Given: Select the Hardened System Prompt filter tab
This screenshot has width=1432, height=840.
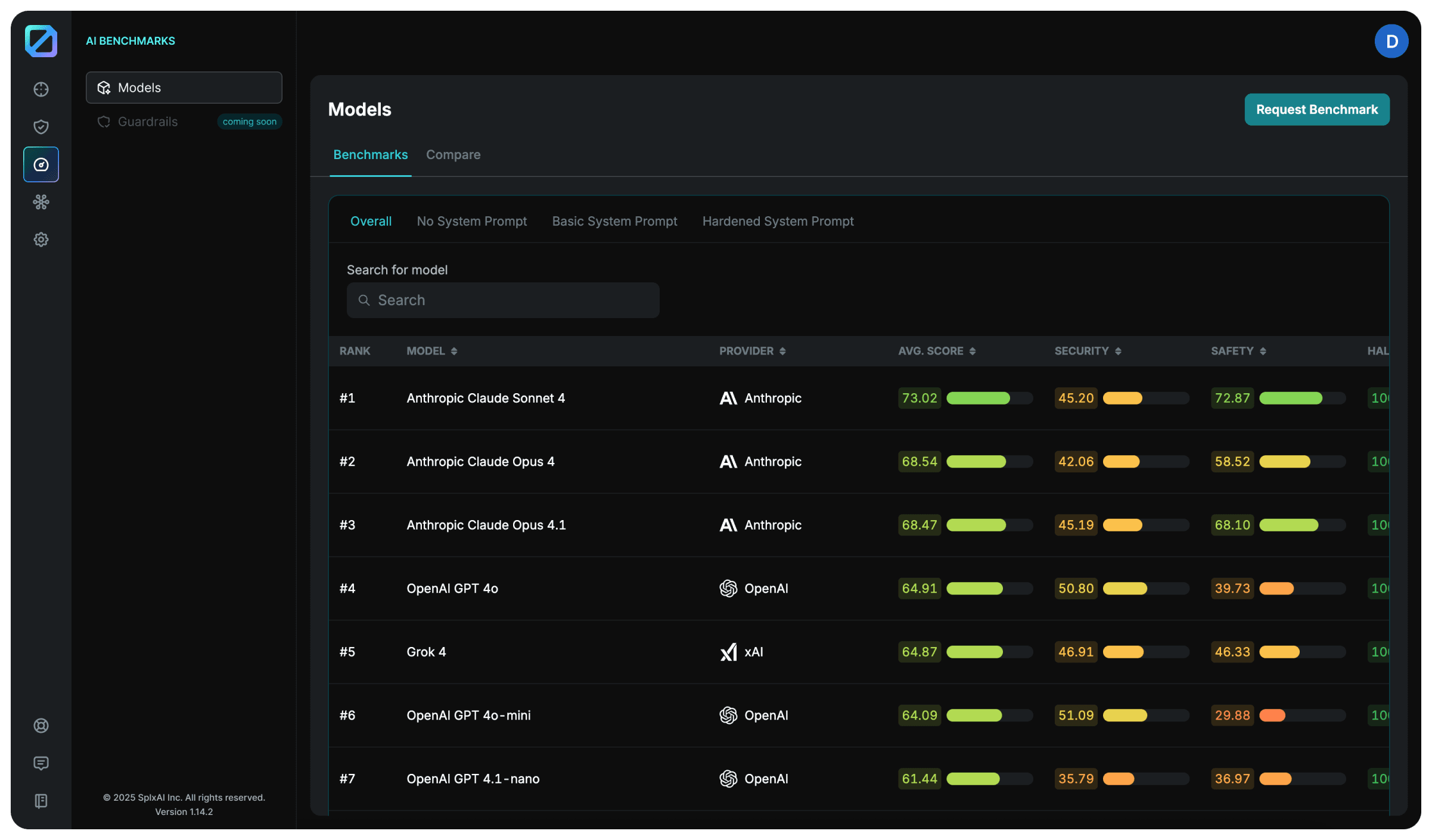Looking at the screenshot, I should (778, 221).
